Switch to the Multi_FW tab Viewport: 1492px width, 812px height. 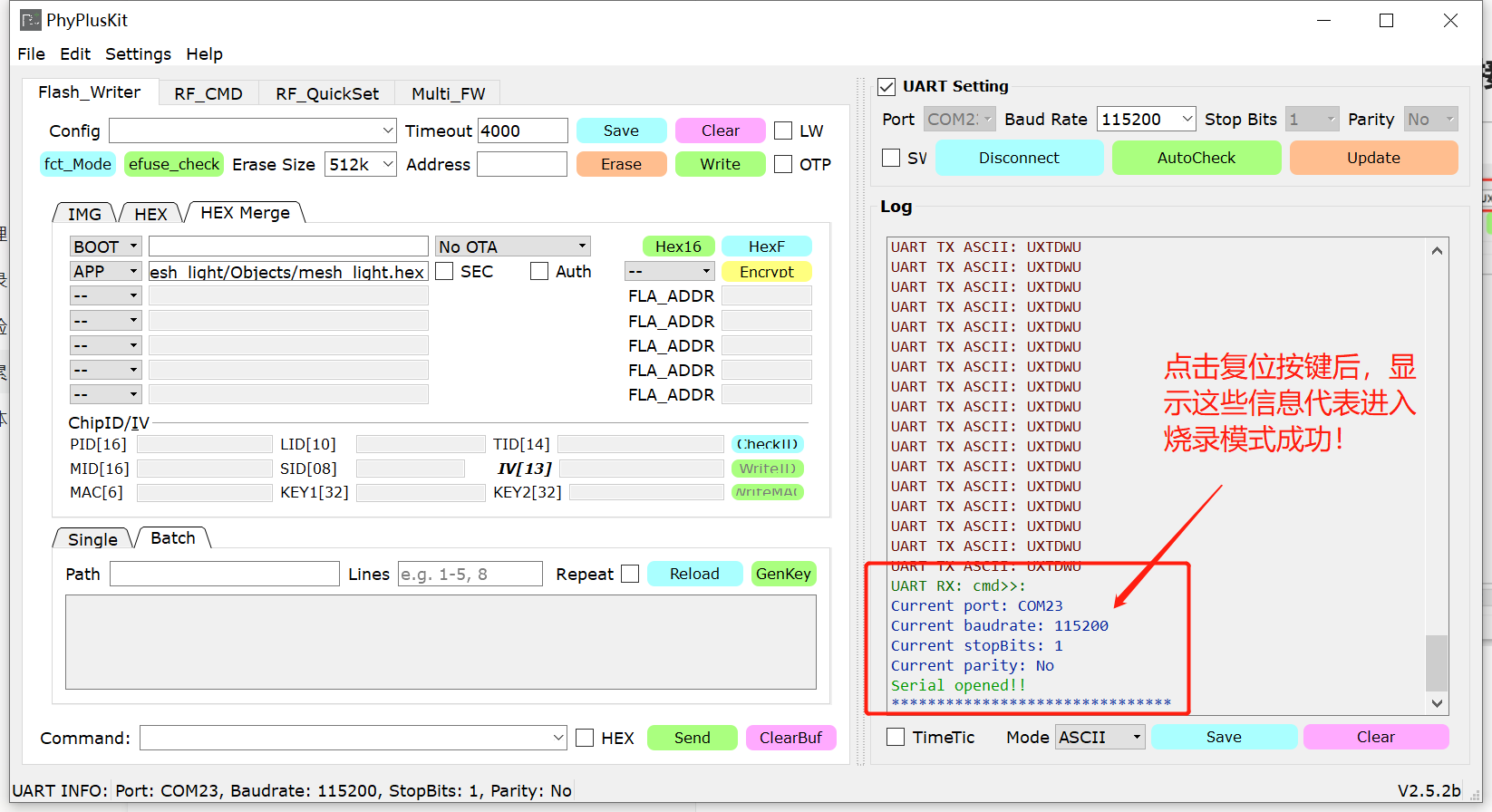point(448,93)
